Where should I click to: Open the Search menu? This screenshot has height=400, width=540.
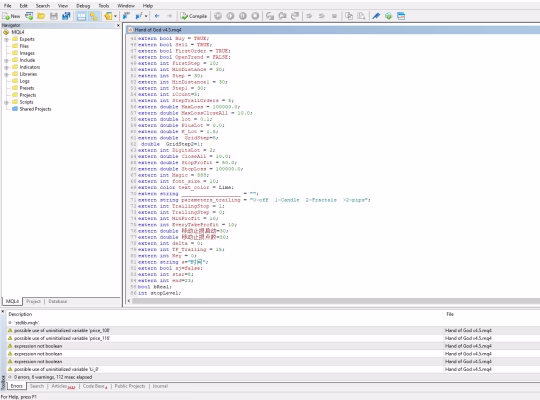43,6
